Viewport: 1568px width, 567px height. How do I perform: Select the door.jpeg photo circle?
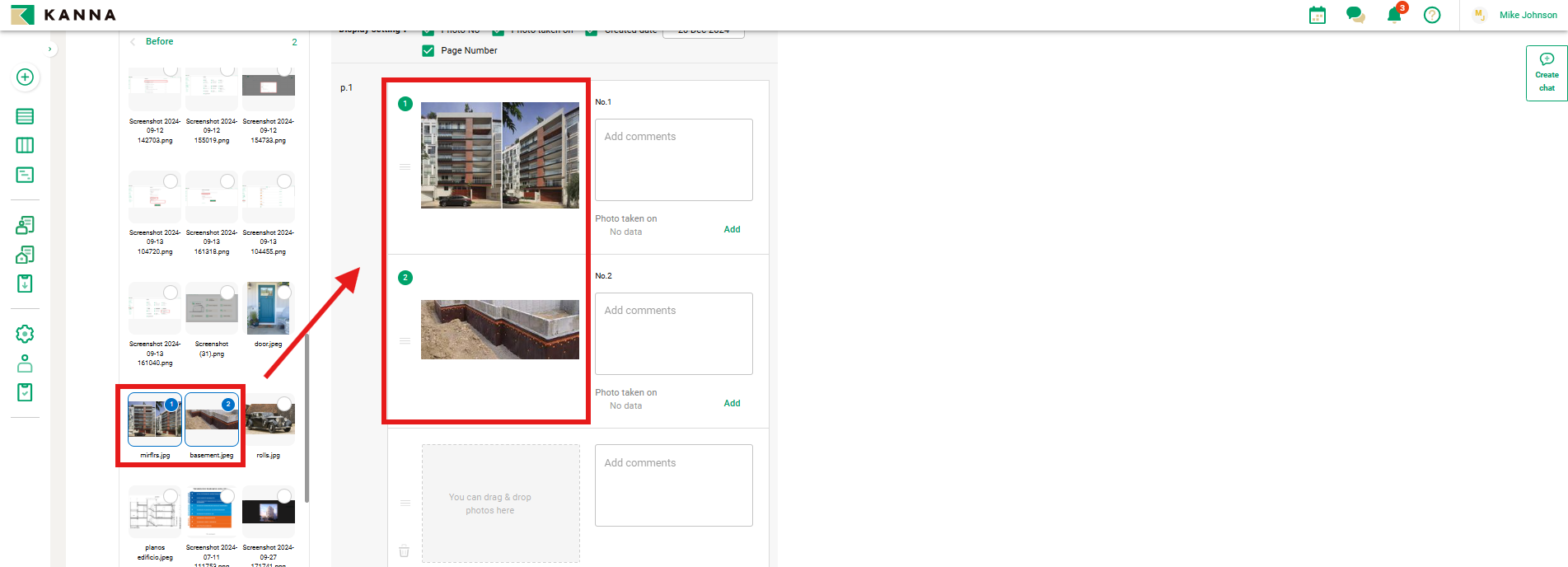click(284, 293)
